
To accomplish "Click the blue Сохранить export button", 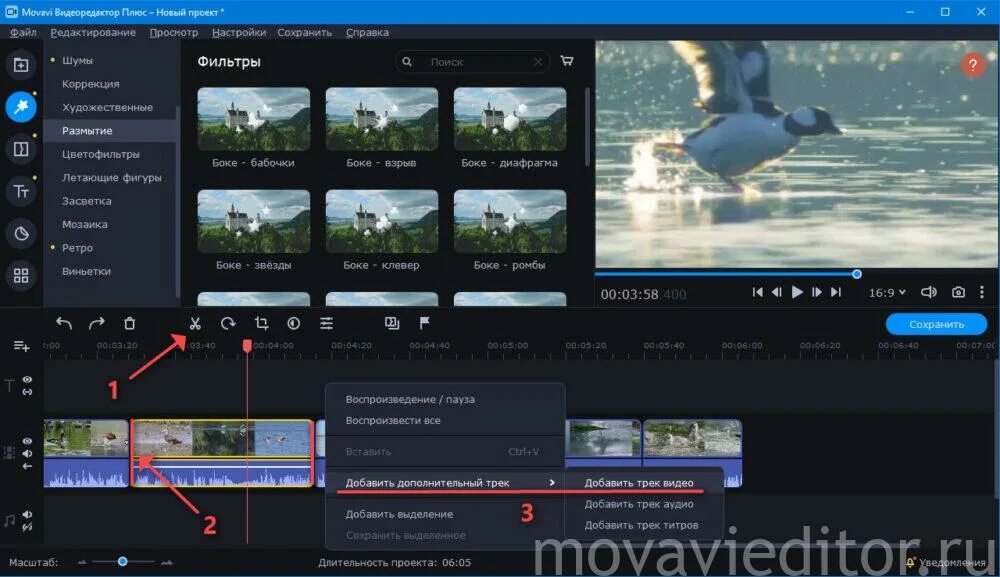I will [936, 324].
